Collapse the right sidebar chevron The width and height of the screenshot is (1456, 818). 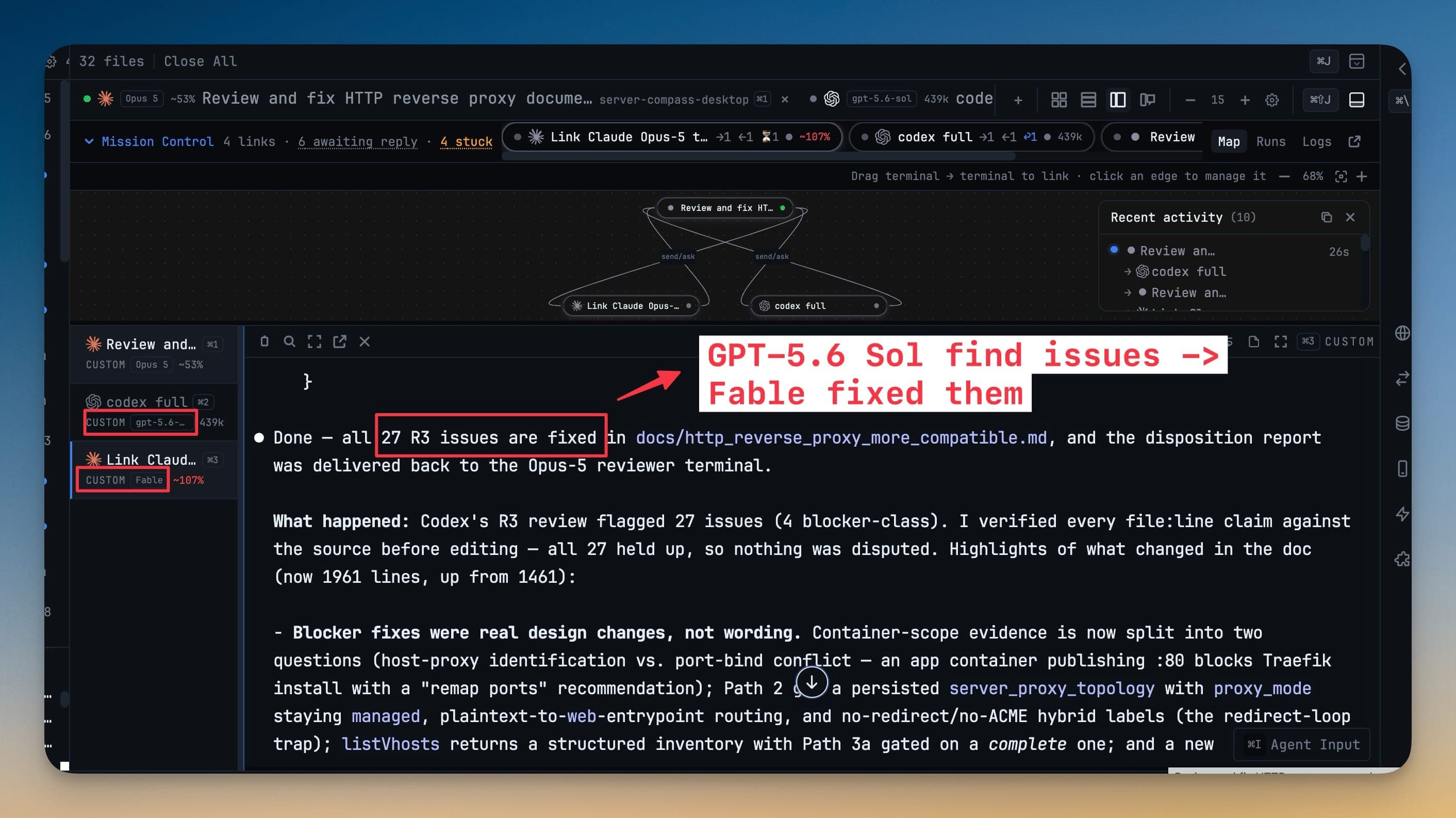(x=1402, y=69)
